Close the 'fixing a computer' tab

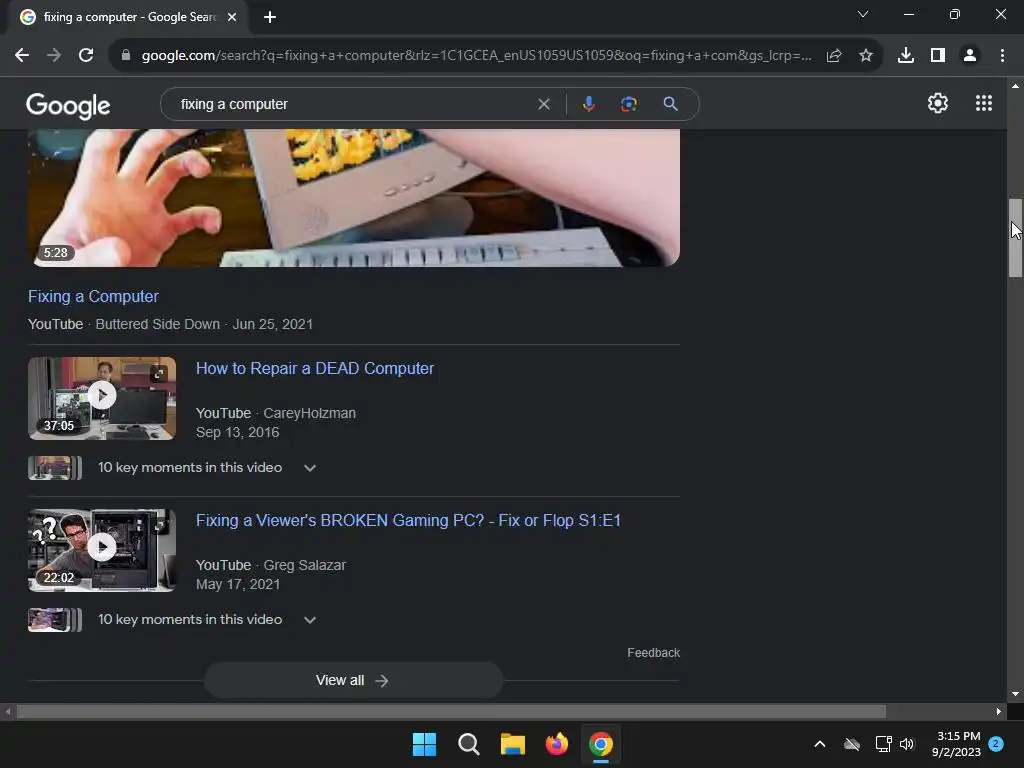(x=232, y=17)
